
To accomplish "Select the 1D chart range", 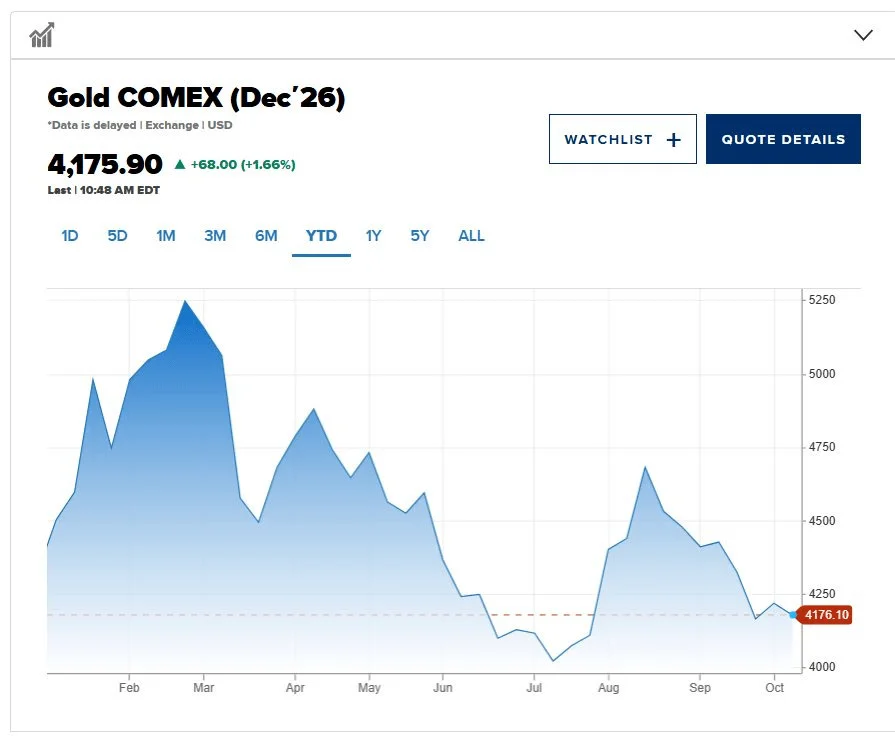I will (70, 236).
